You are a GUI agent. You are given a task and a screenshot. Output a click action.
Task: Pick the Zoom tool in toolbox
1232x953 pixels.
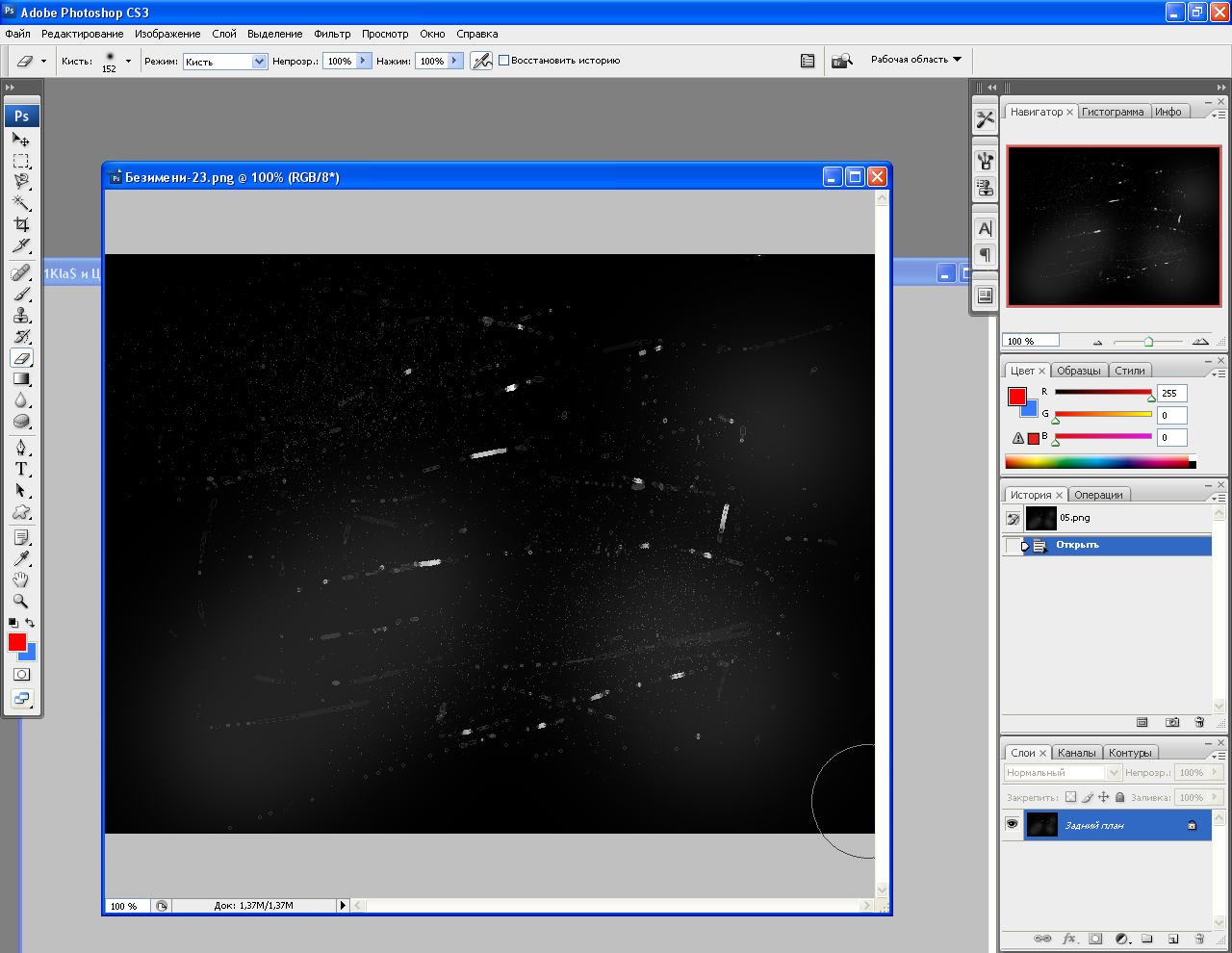(x=21, y=601)
